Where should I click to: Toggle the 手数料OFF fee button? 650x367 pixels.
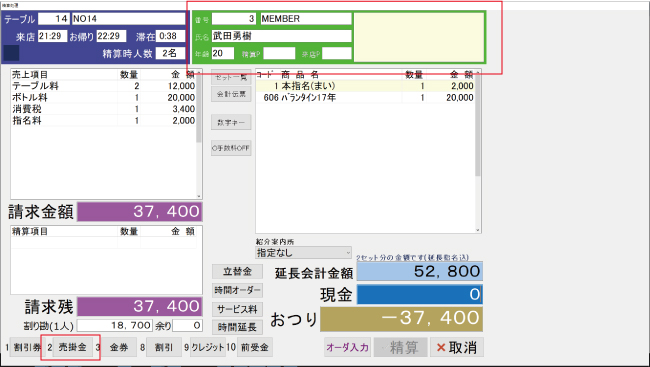click(x=231, y=148)
